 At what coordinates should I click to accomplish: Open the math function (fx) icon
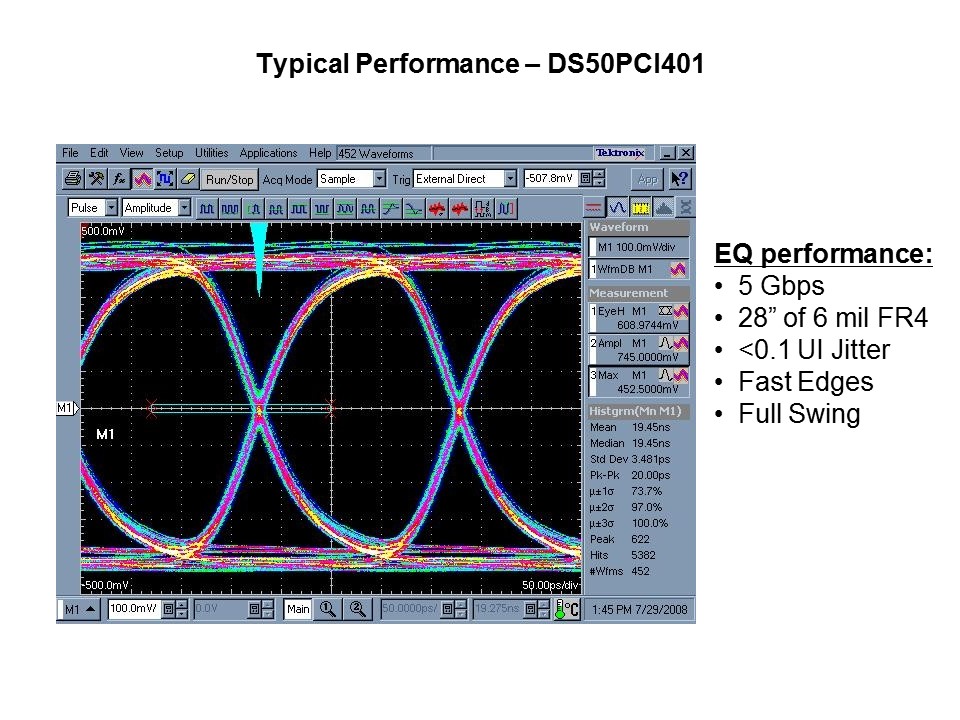(117, 178)
